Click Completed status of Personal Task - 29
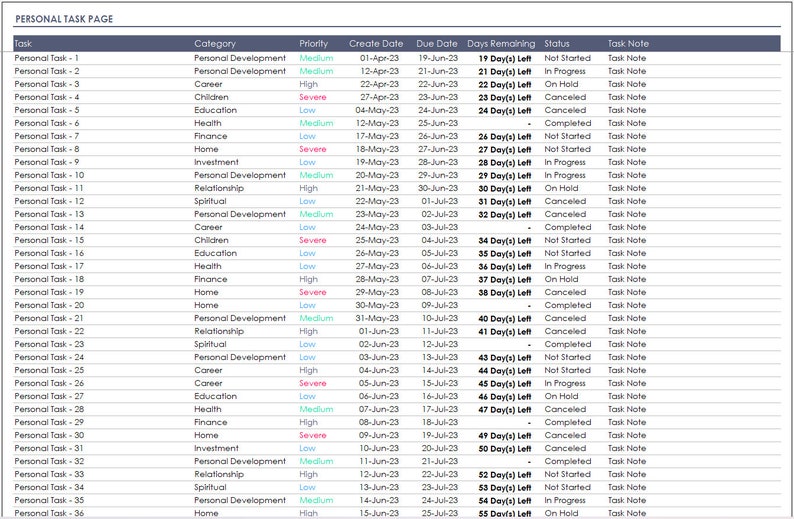The height and width of the screenshot is (519, 794). (568, 422)
